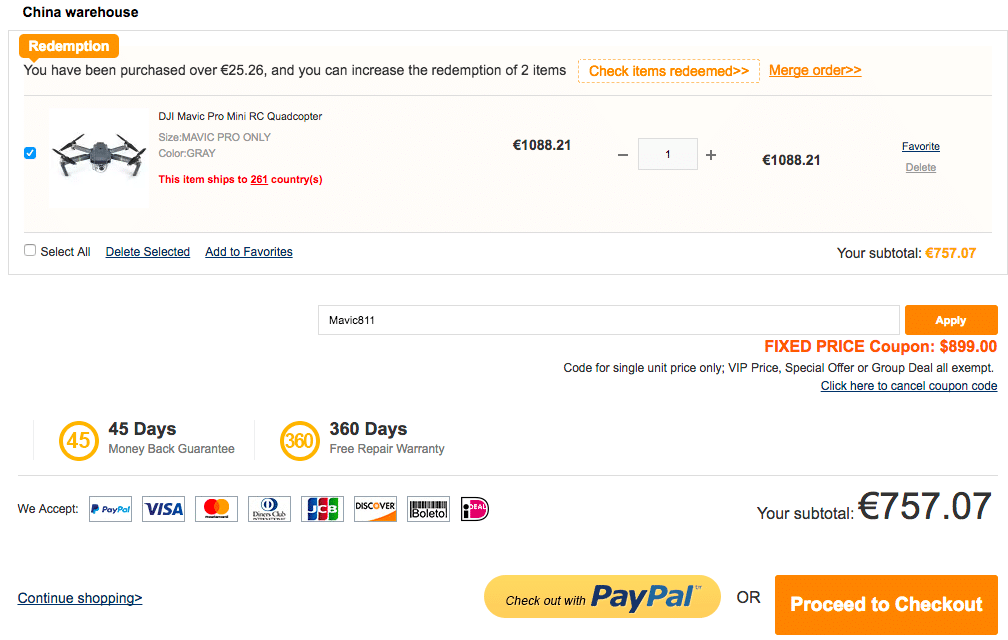Viewport: 1008px width, 640px height.
Task: Apply the coupon code
Action: pyautogui.click(x=951, y=320)
